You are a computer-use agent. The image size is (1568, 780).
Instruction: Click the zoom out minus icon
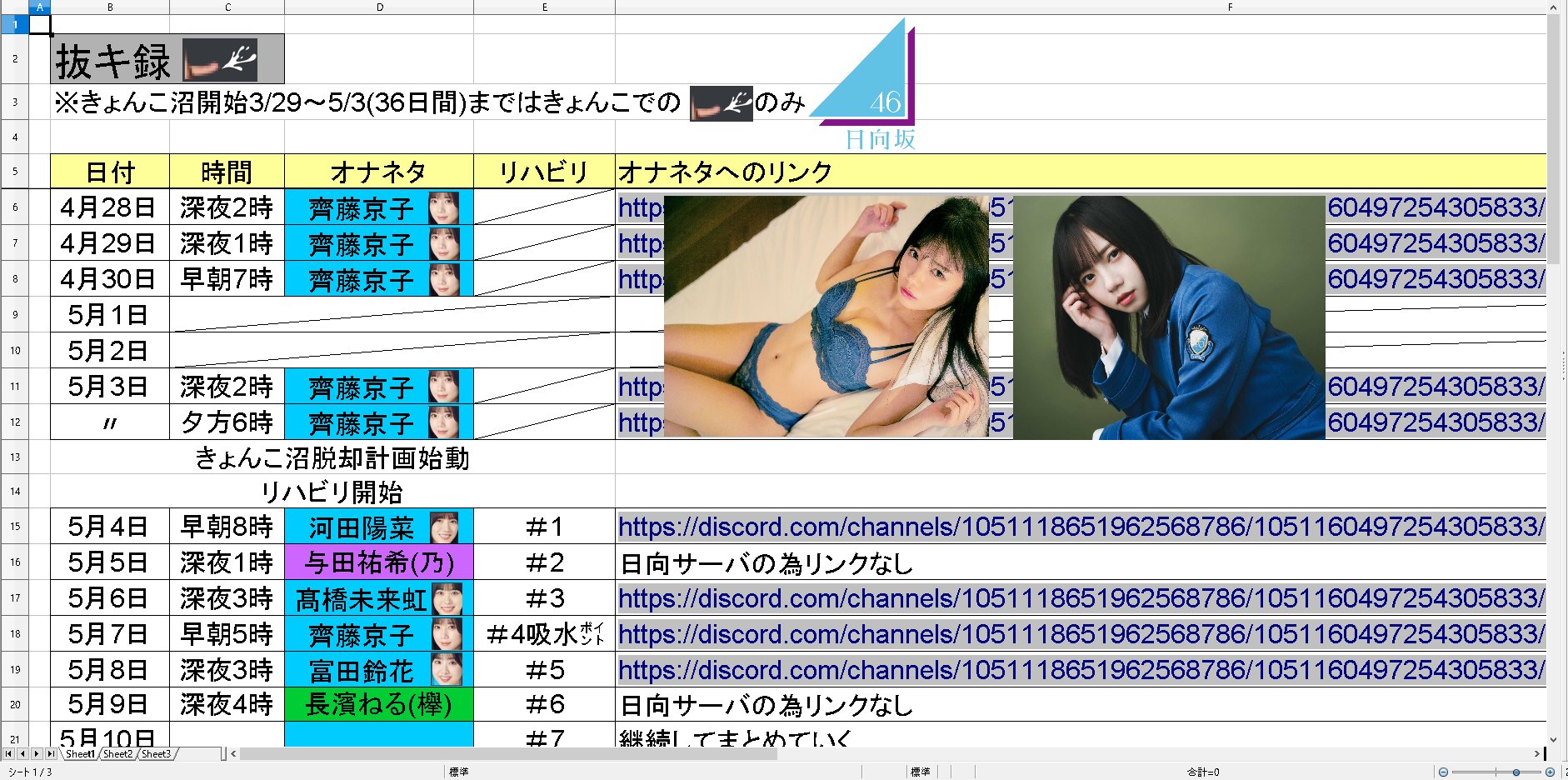click(1443, 772)
